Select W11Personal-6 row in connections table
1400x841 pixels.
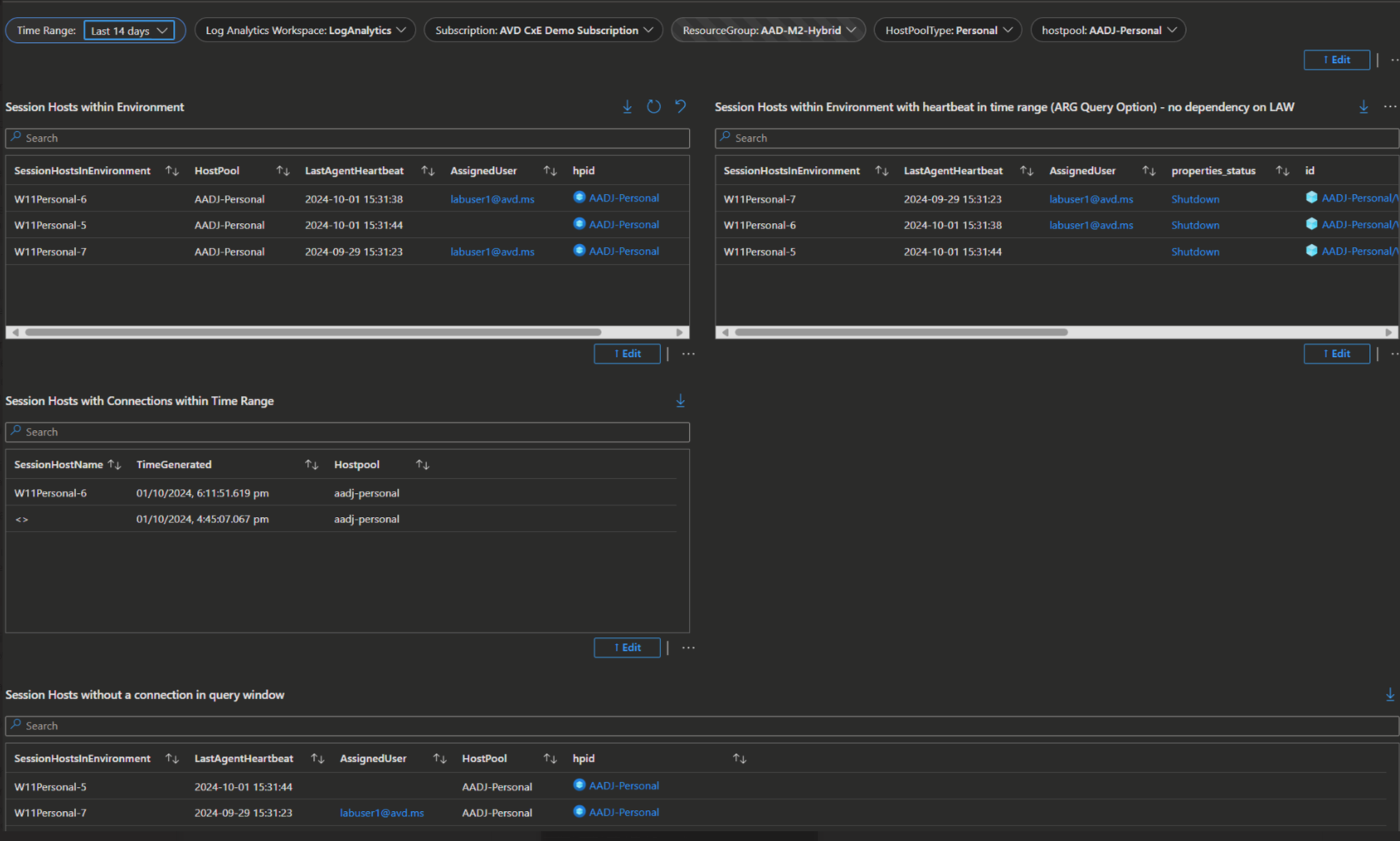coord(342,493)
